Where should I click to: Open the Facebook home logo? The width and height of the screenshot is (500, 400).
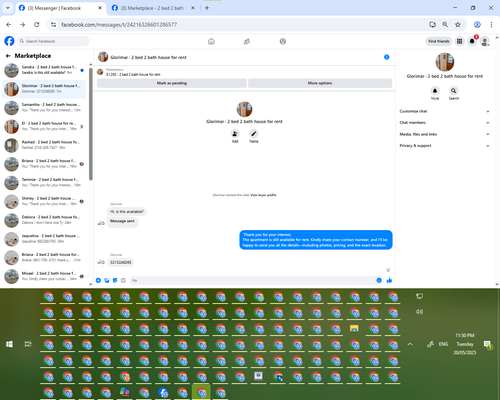pyautogui.click(x=9, y=41)
